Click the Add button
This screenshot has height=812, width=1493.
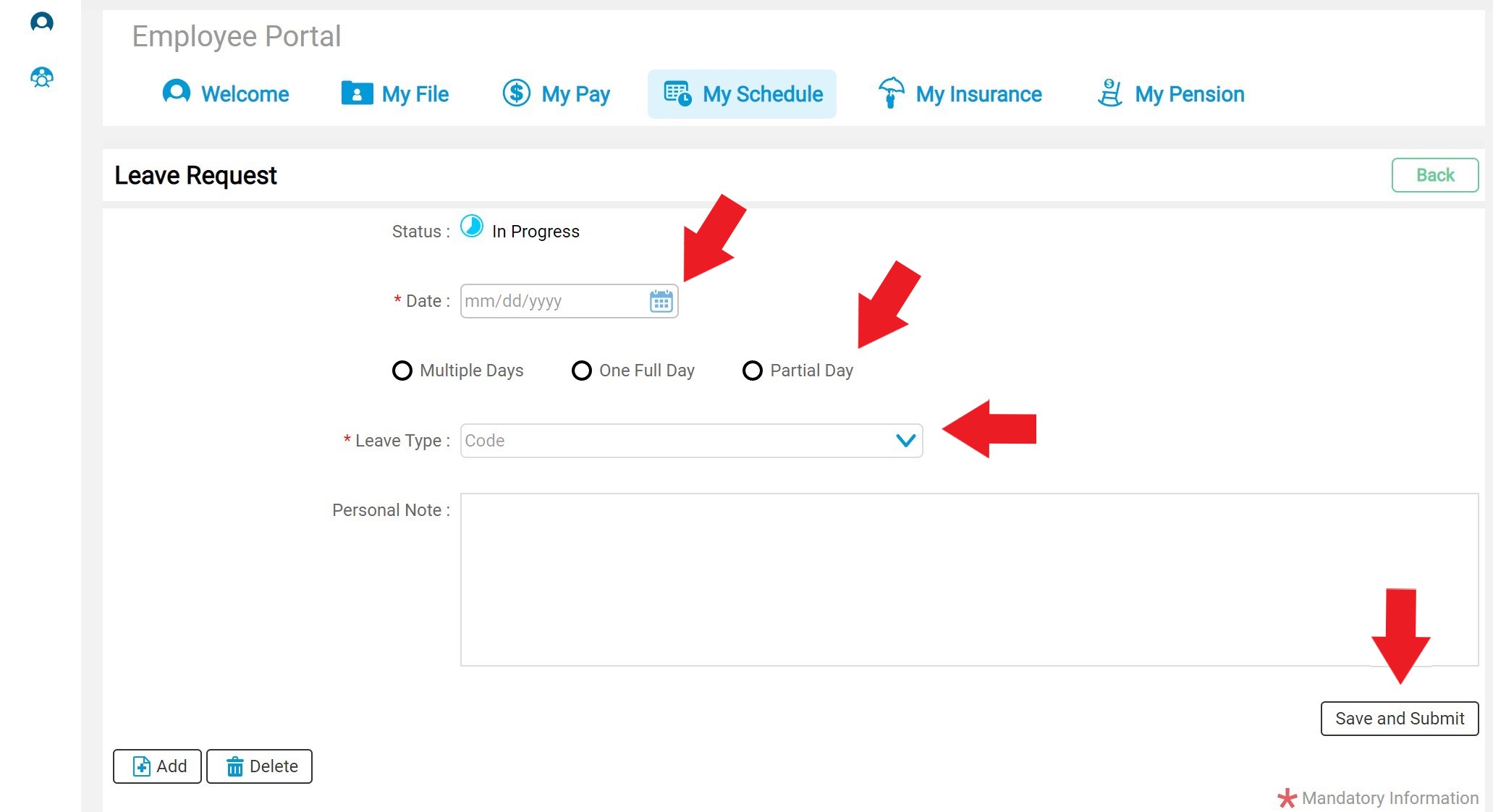click(x=157, y=766)
